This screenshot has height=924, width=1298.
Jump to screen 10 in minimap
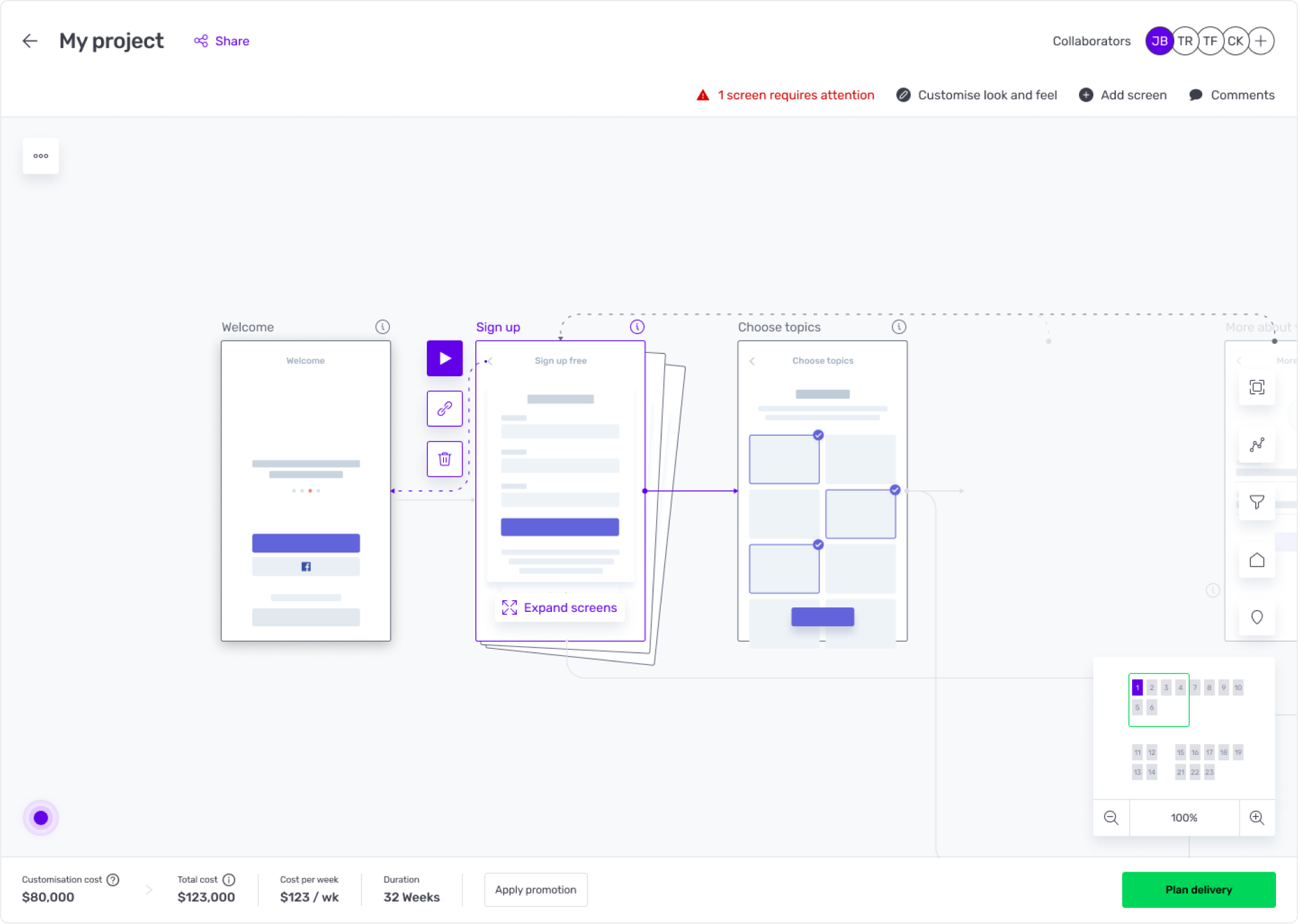point(1238,687)
